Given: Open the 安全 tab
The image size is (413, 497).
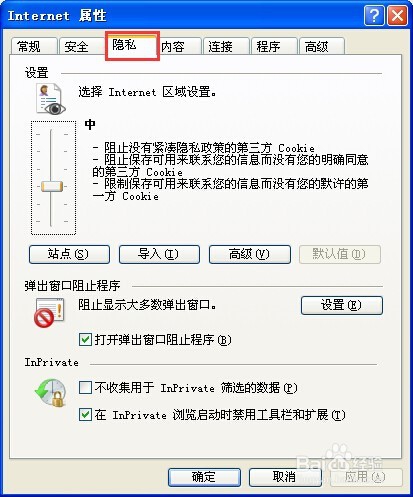Looking at the screenshot, I should (82, 46).
